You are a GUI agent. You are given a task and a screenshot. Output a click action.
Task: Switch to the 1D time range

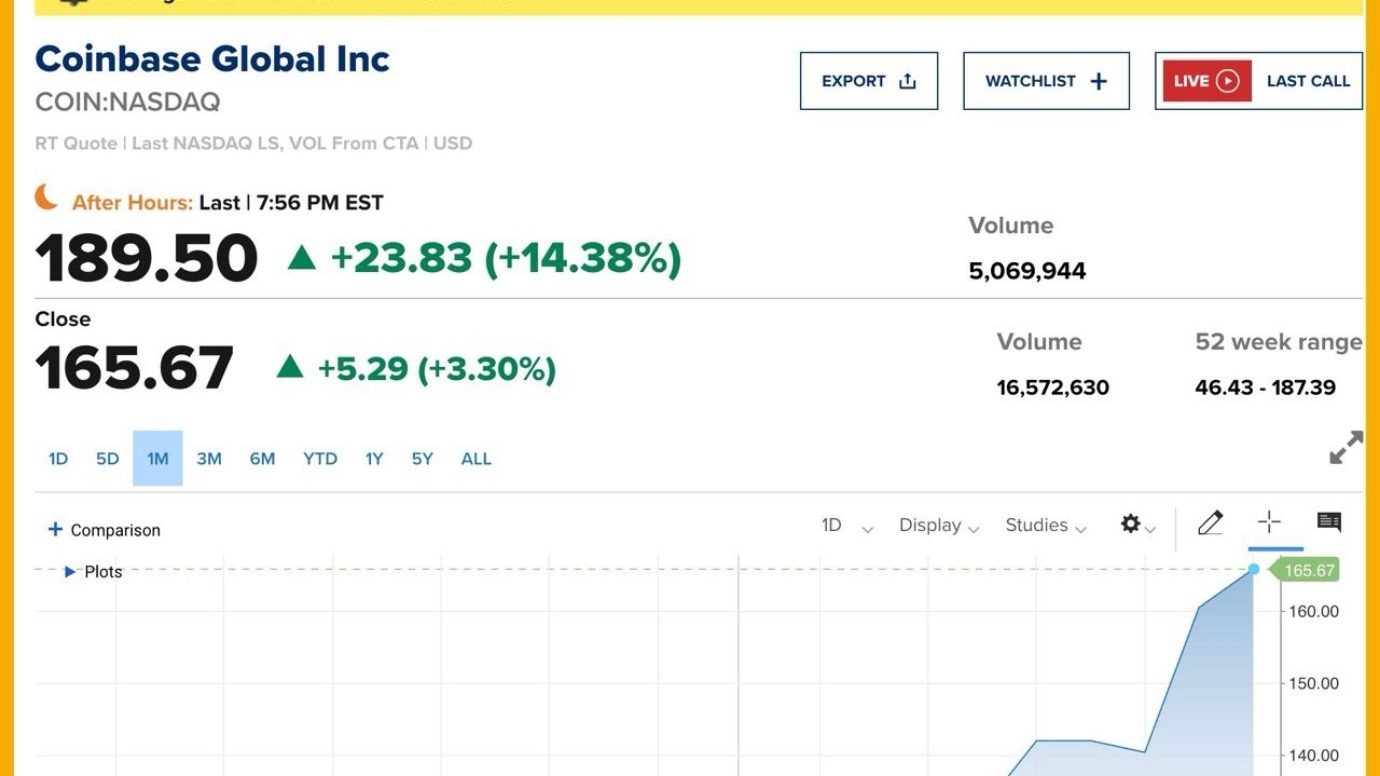pos(58,459)
